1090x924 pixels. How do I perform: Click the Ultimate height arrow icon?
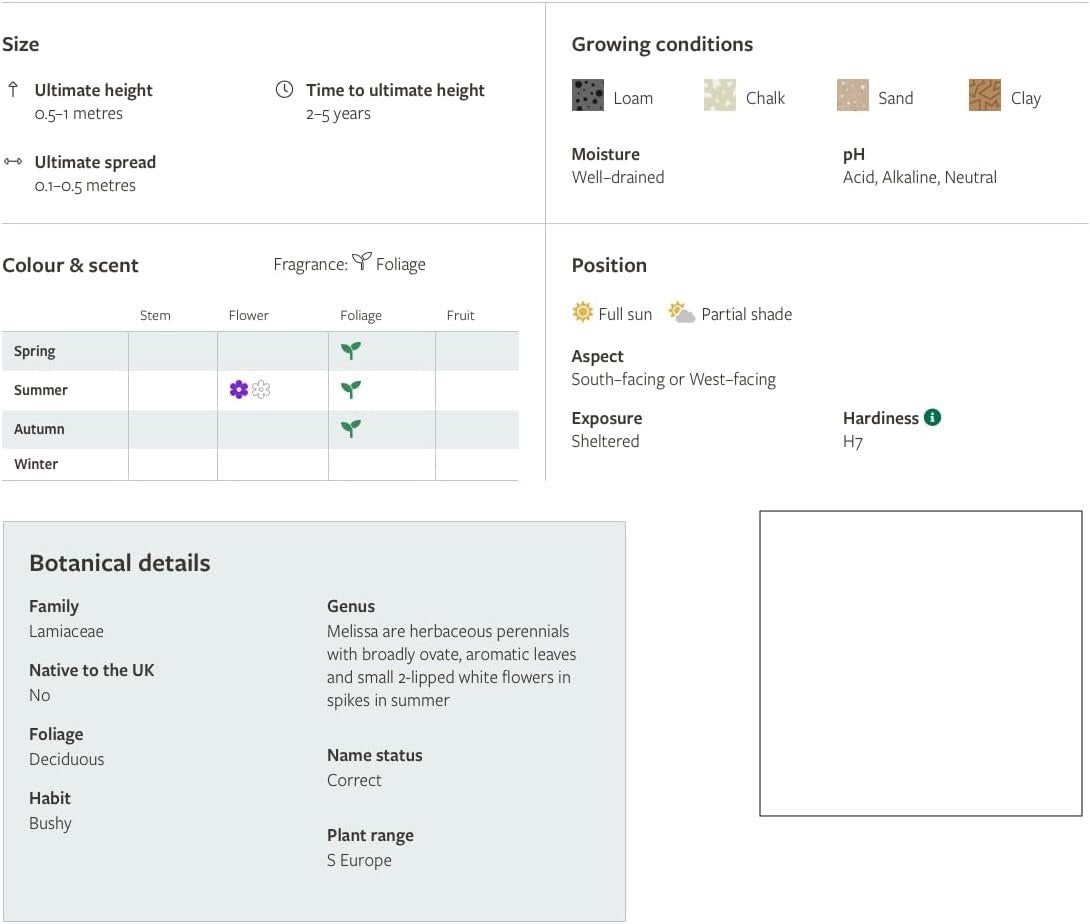click(13, 89)
